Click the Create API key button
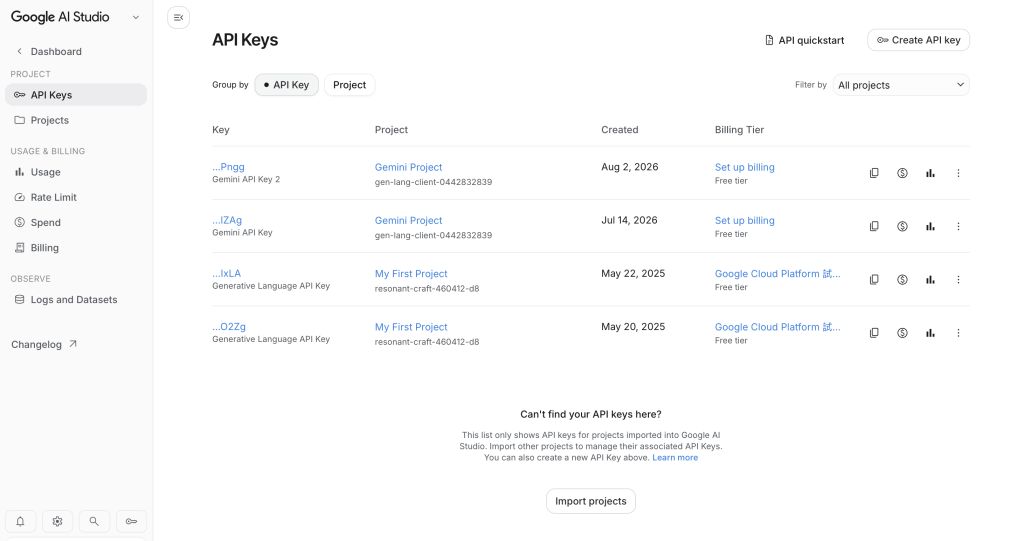This screenshot has width=1024, height=541. pos(918,40)
